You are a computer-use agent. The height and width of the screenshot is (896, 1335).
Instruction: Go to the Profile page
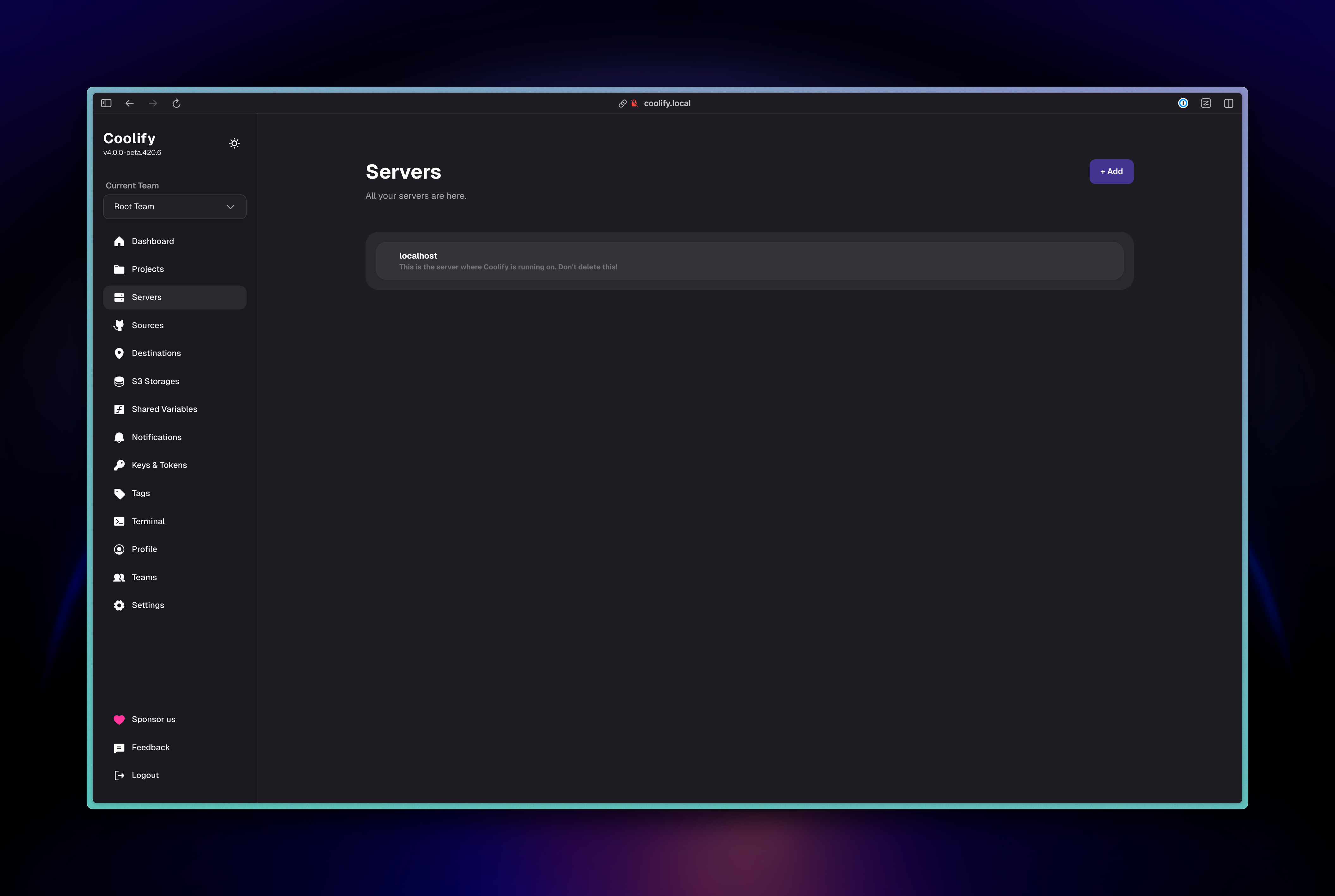[144, 550]
